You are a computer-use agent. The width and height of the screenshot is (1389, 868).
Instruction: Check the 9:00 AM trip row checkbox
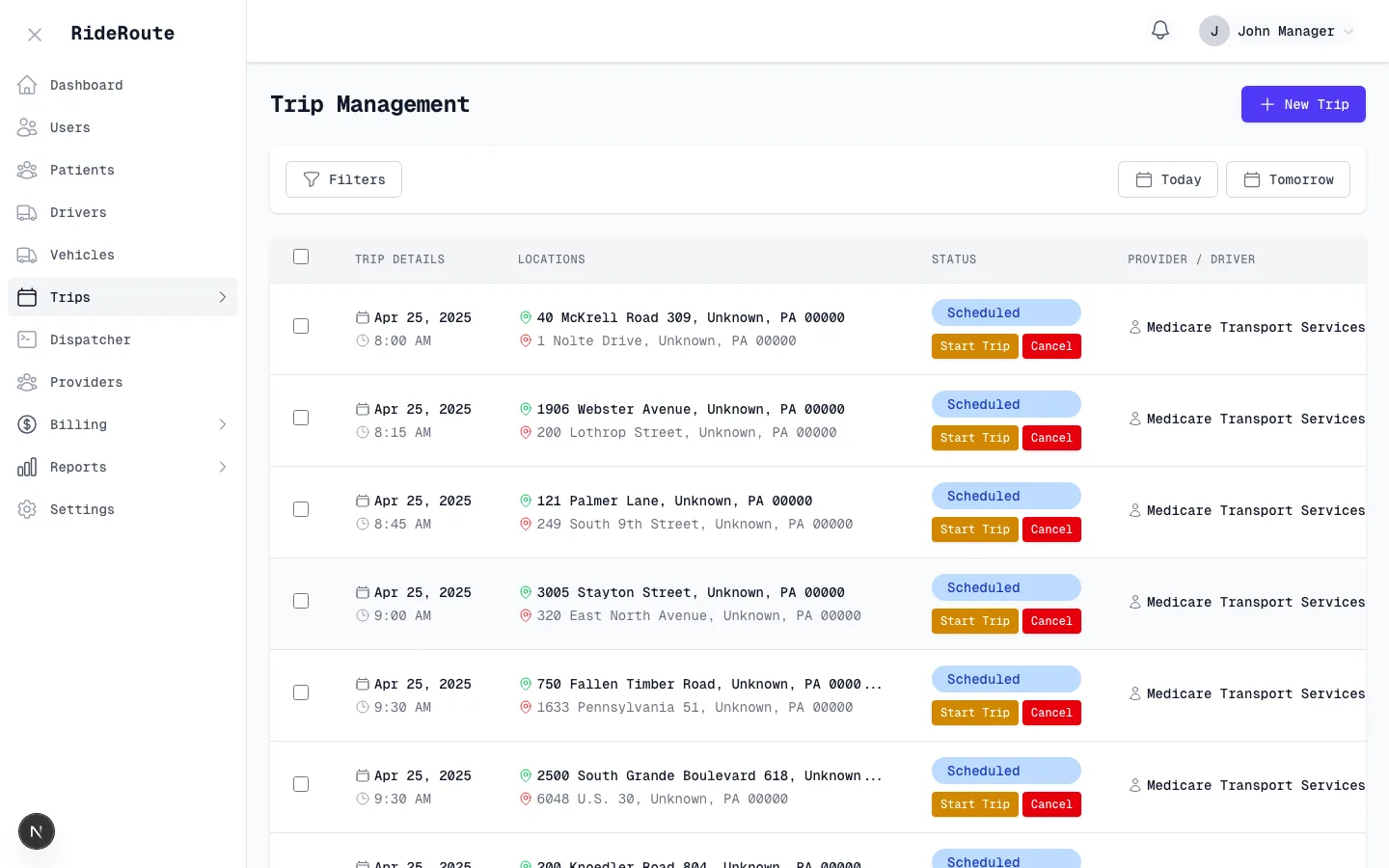tap(301, 601)
